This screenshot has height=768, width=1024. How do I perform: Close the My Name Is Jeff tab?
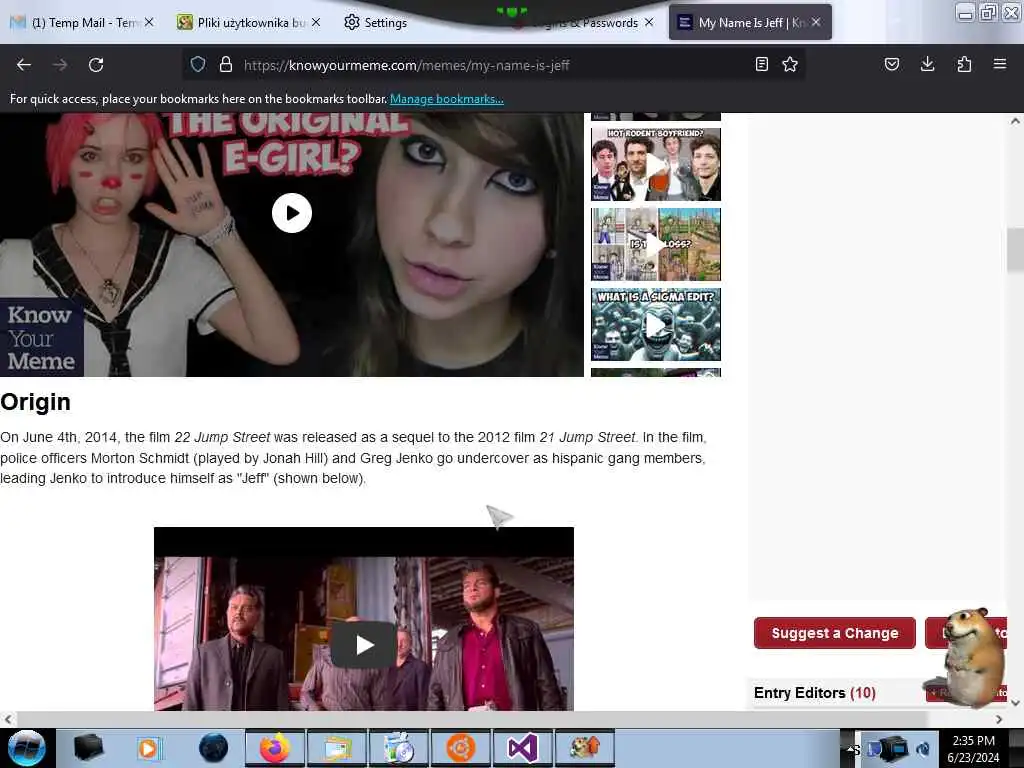click(816, 22)
